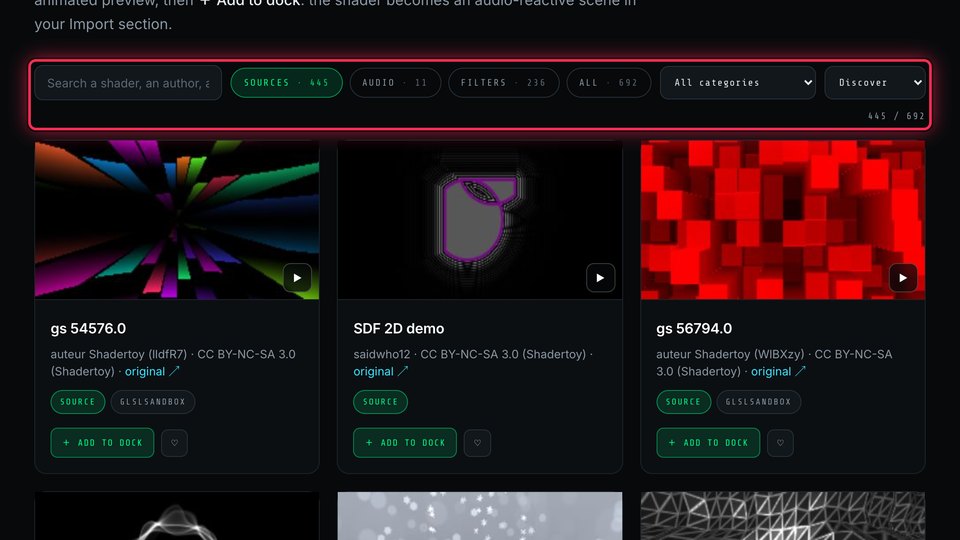The height and width of the screenshot is (540, 960).
Task: Add gs 56794.0 to dock
Action: click(708, 443)
